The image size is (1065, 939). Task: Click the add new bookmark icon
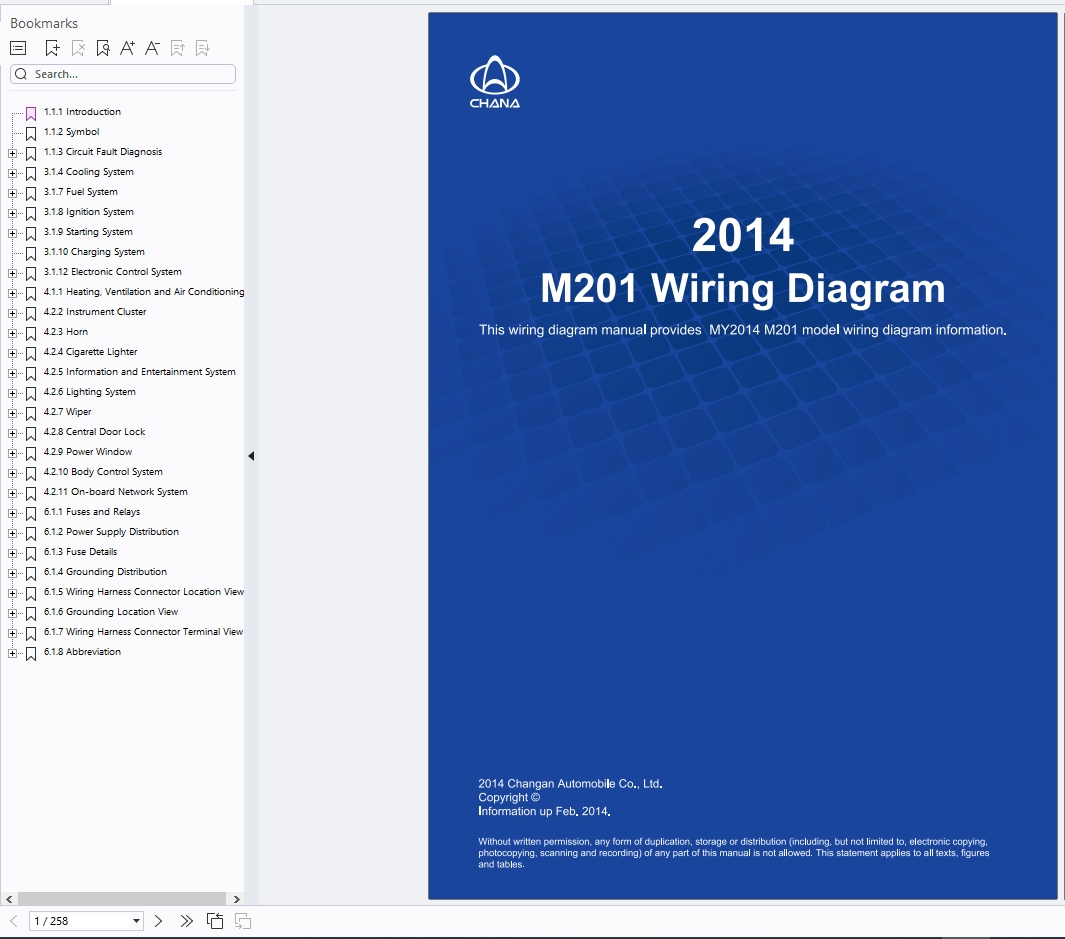click(x=52, y=48)
